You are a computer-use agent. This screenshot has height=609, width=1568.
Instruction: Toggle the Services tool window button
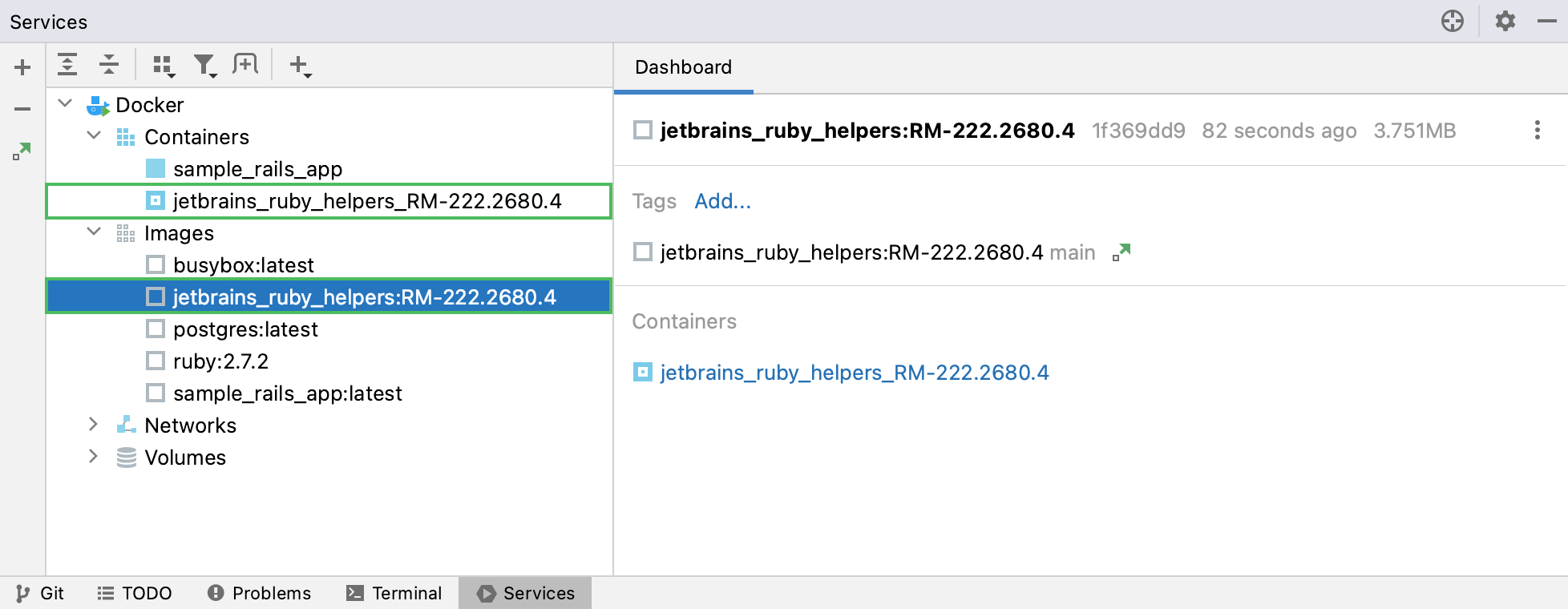pyautogui.click(x=525, y=593)
